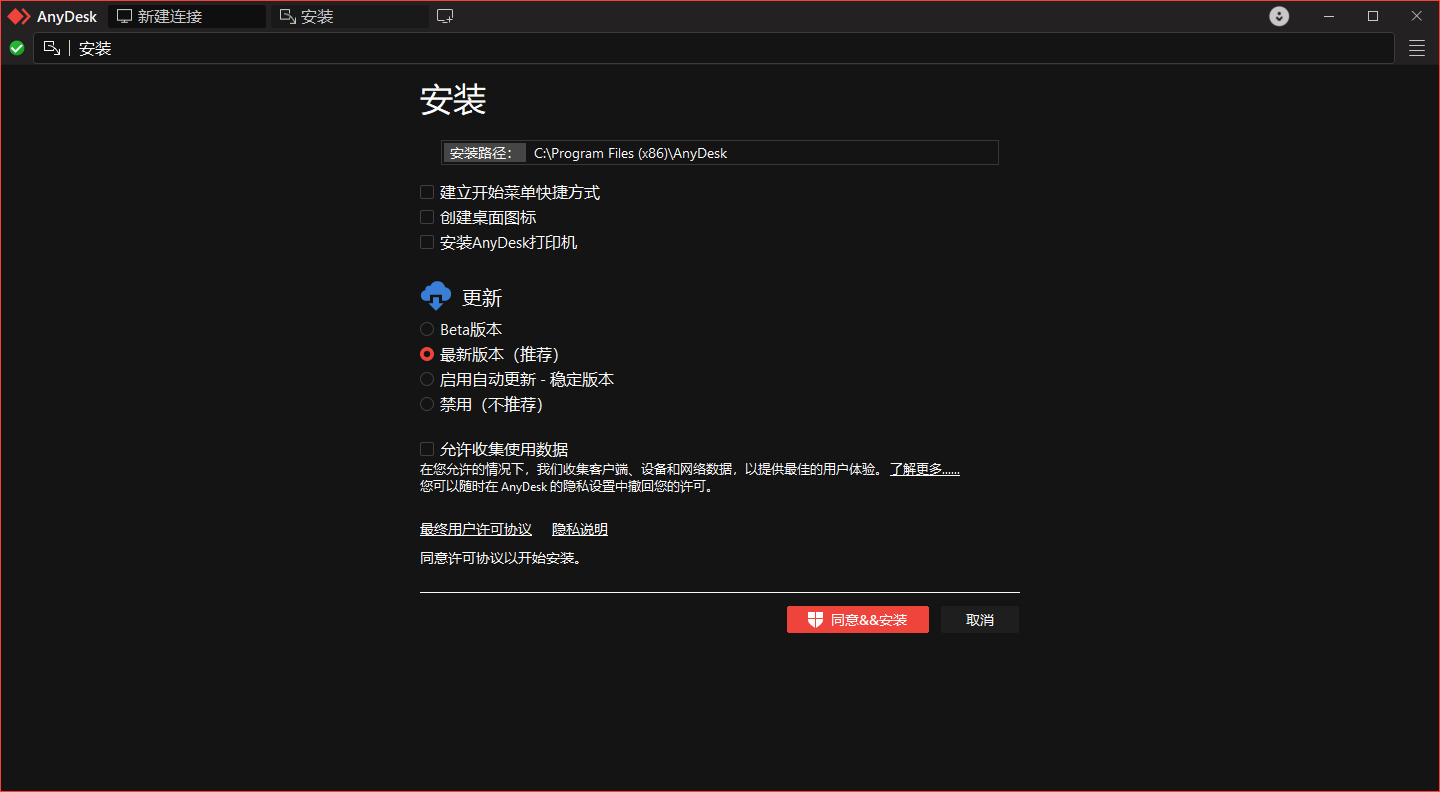Image resolution: width=1440 pixels, height=792 pixels.
Task: Open the hamburger main menu icon
Action: pos(1417,48)
